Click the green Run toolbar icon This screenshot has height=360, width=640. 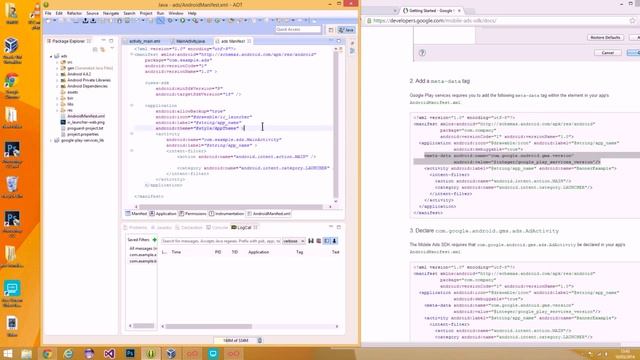pos(182,20)
